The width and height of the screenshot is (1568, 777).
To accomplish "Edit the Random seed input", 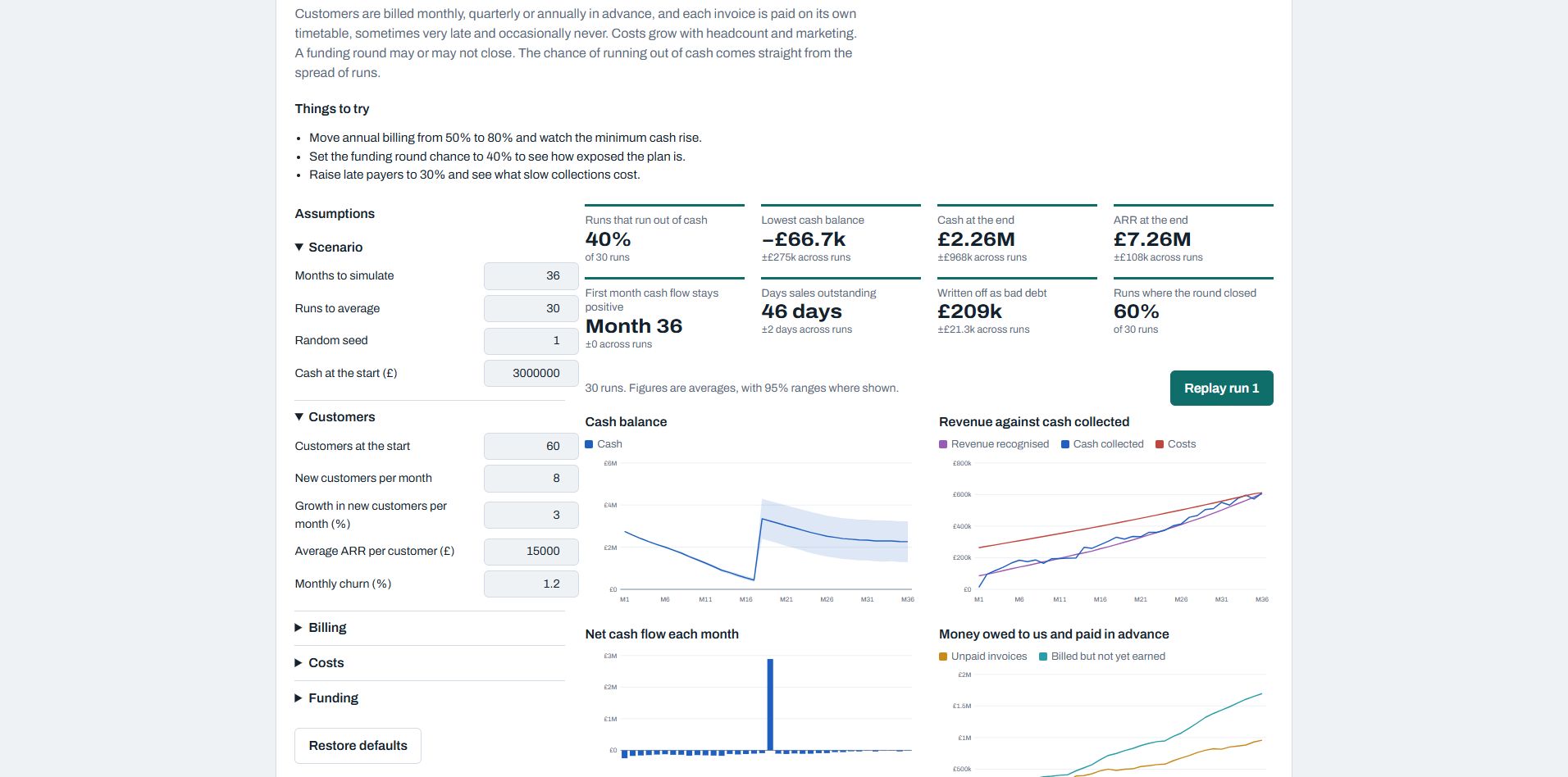I will coord(531,340).
